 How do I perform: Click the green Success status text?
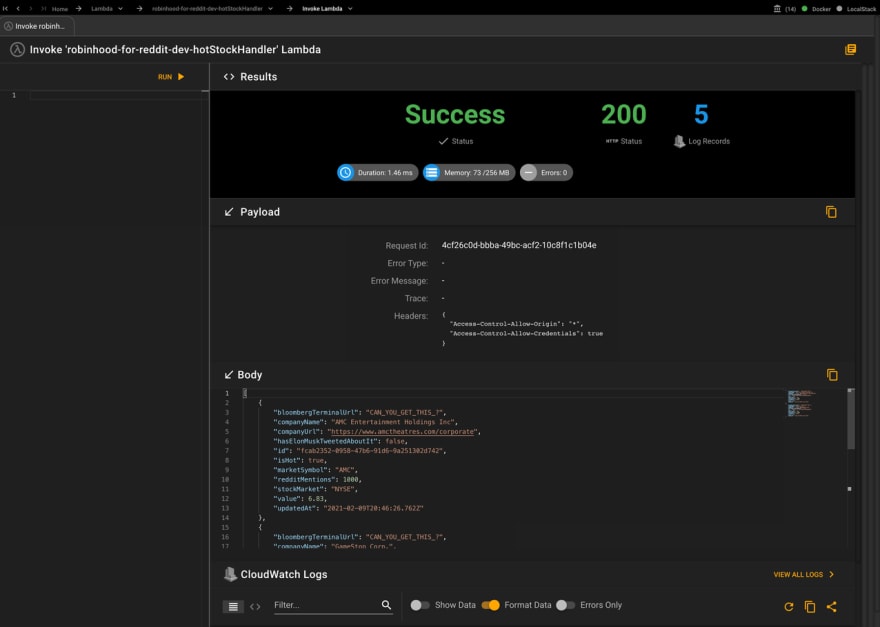click(455, 115)
